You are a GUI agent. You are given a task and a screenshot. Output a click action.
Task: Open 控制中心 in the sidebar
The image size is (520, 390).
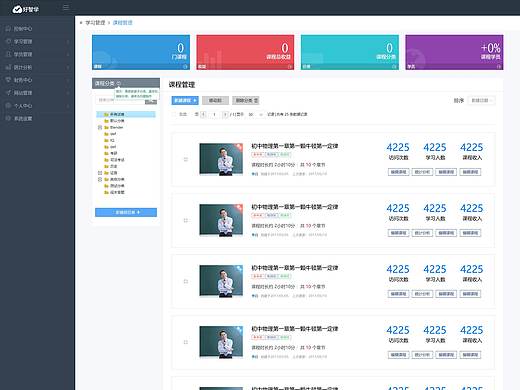[23, 29]
